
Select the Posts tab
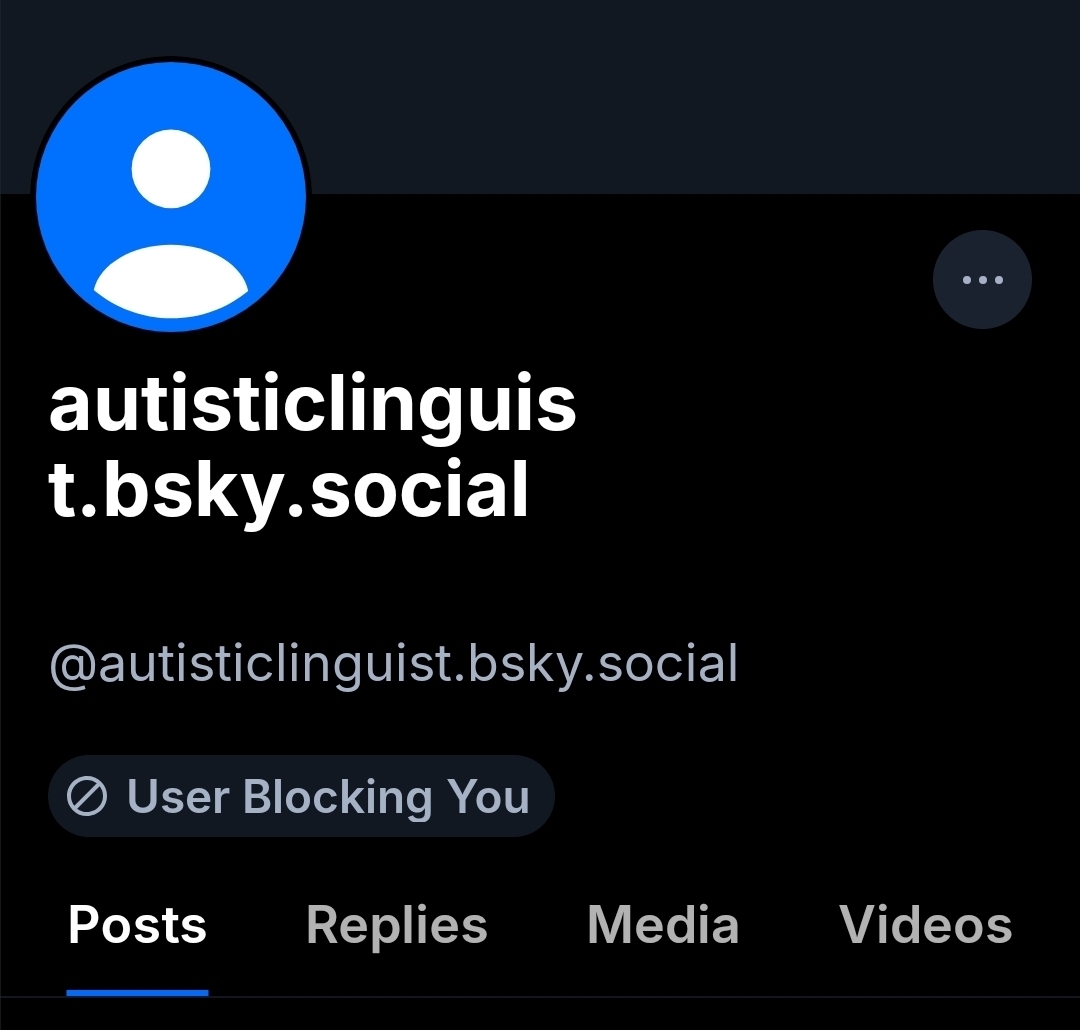point(137,925)
